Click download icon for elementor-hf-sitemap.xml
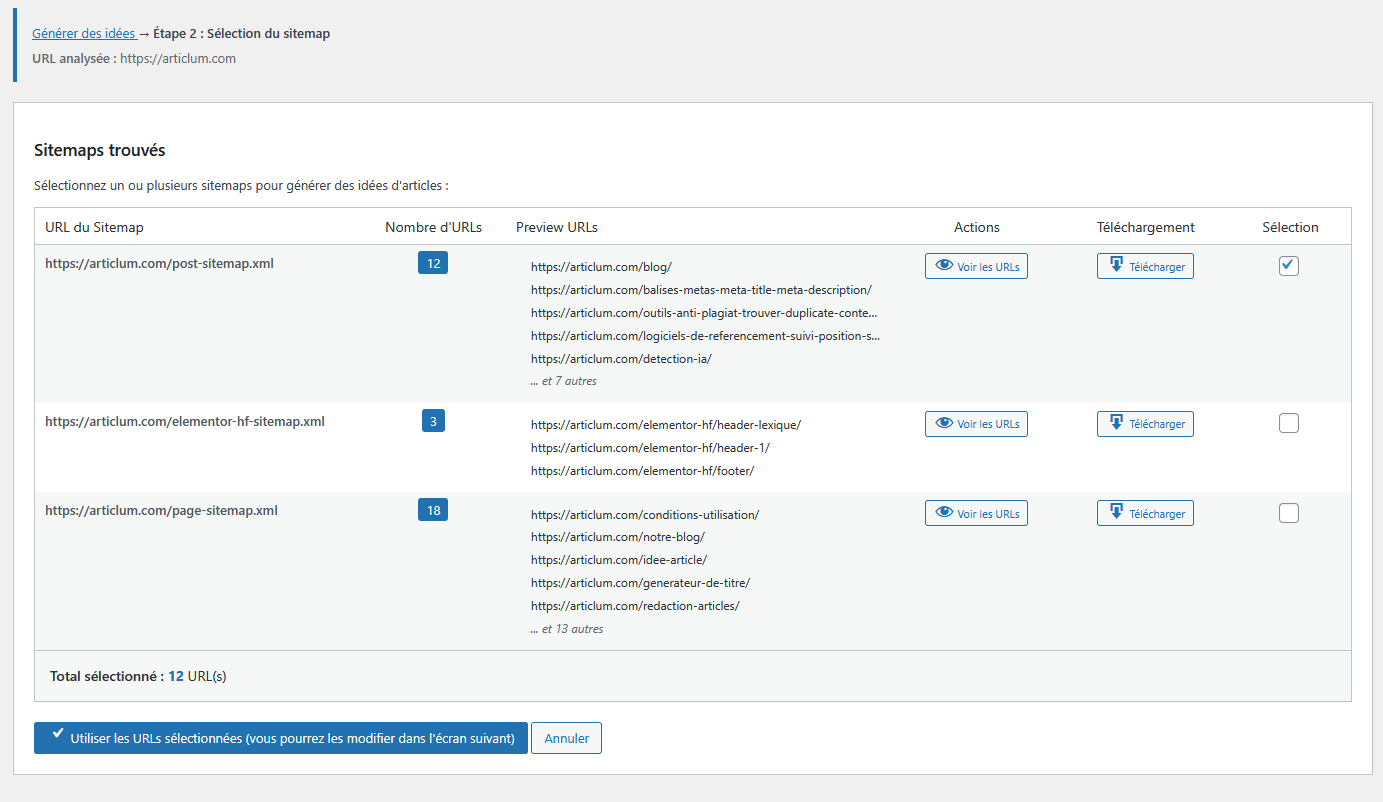 1116,424
